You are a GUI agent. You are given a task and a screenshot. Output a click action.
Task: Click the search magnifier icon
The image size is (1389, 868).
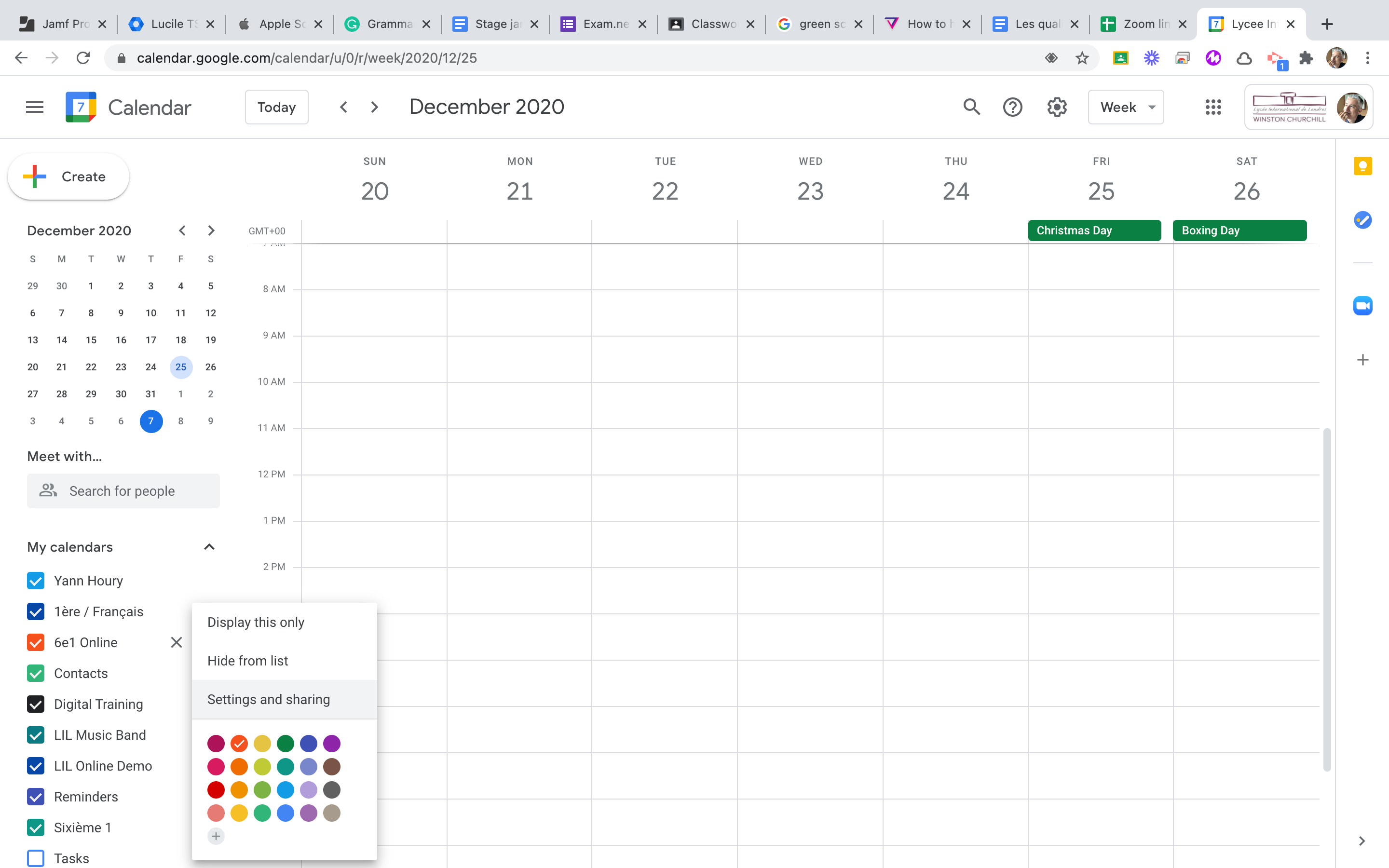click(971, 107)
